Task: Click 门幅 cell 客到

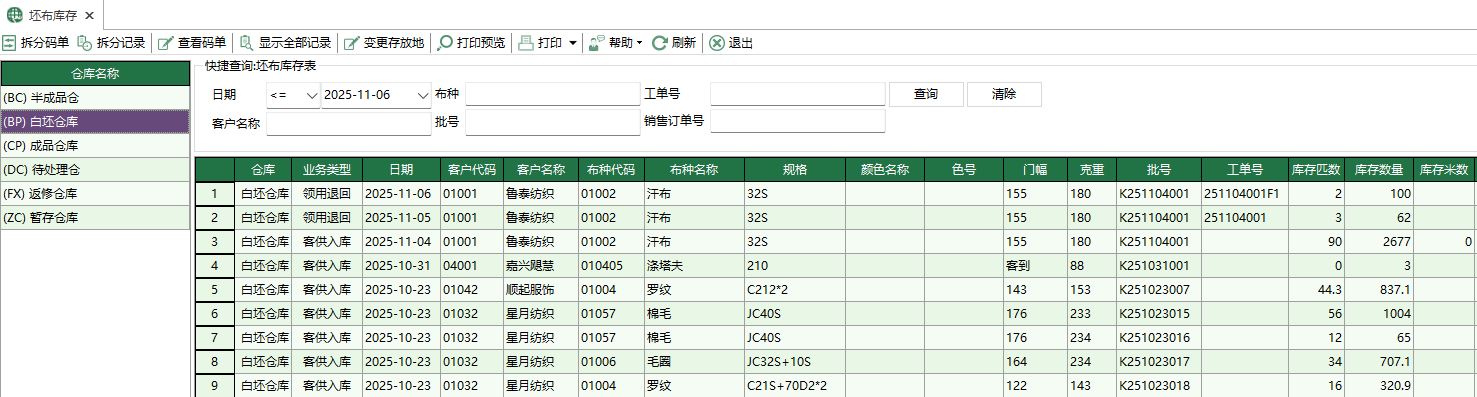Action: (1035, 266)
